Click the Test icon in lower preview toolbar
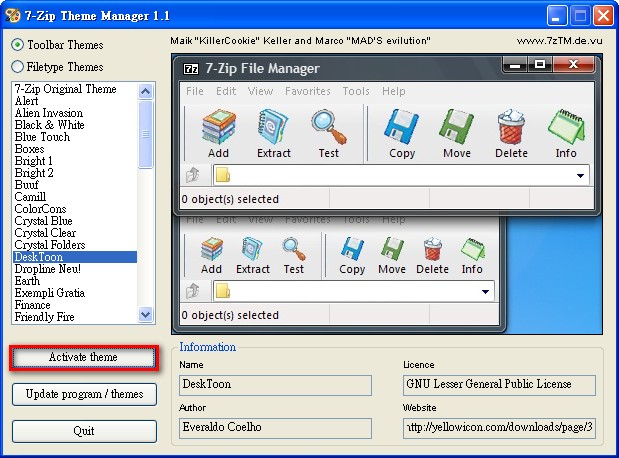The height and width of the screenshot is (458, 619). [x=294, y=249]
